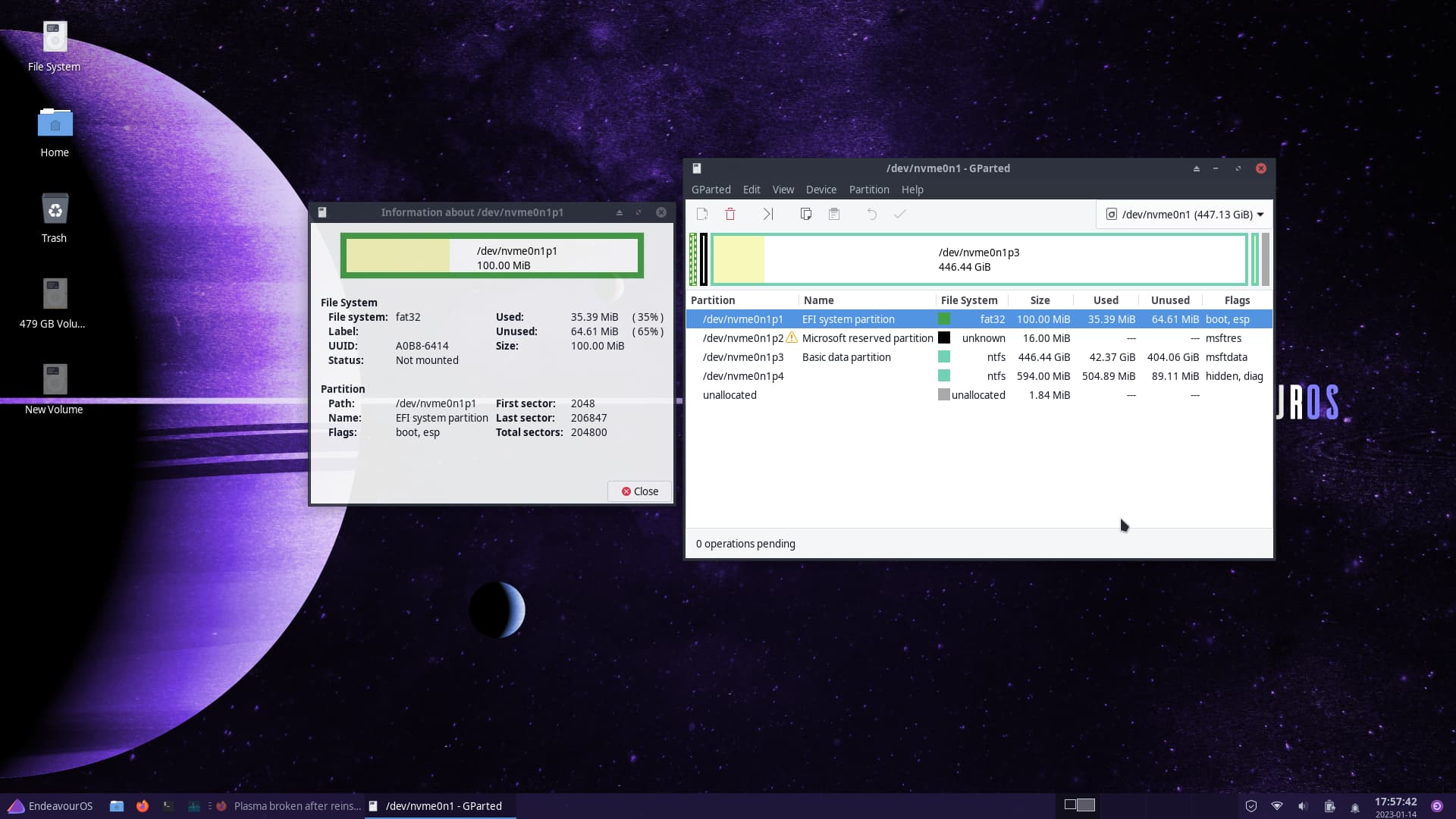The height and width of the screenshot is (819, 1456).
Task: Click the Microsoft reserved partition name cell
Action: click(868, 338)
